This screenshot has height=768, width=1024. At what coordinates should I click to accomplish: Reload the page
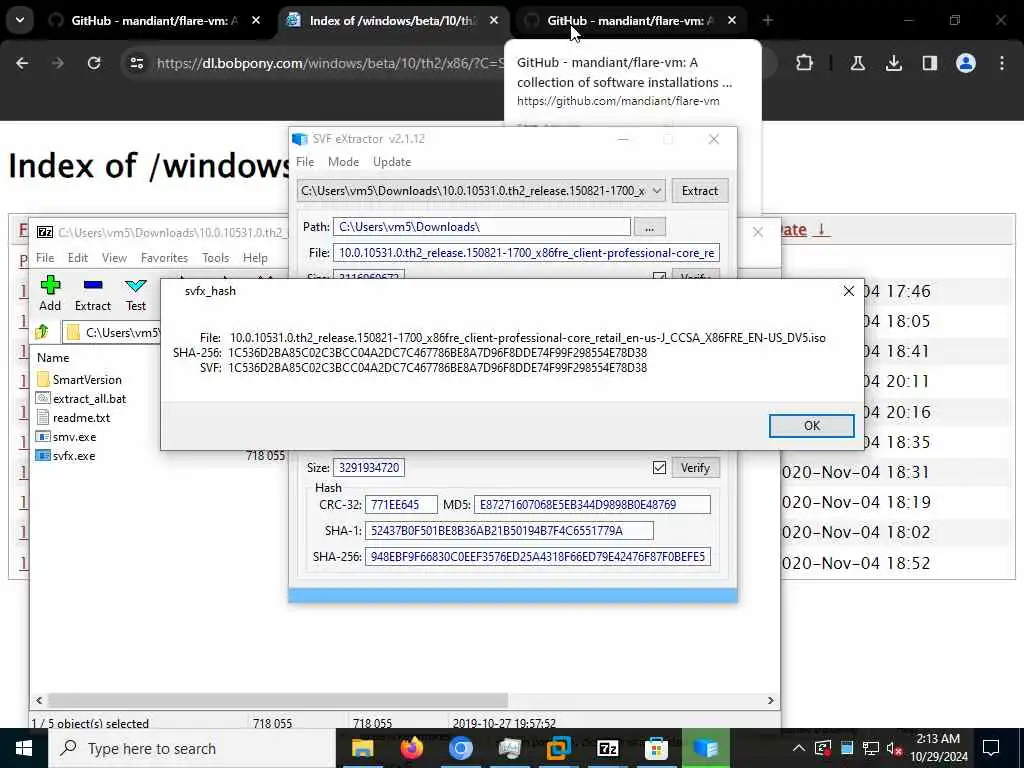coord(94,63)
